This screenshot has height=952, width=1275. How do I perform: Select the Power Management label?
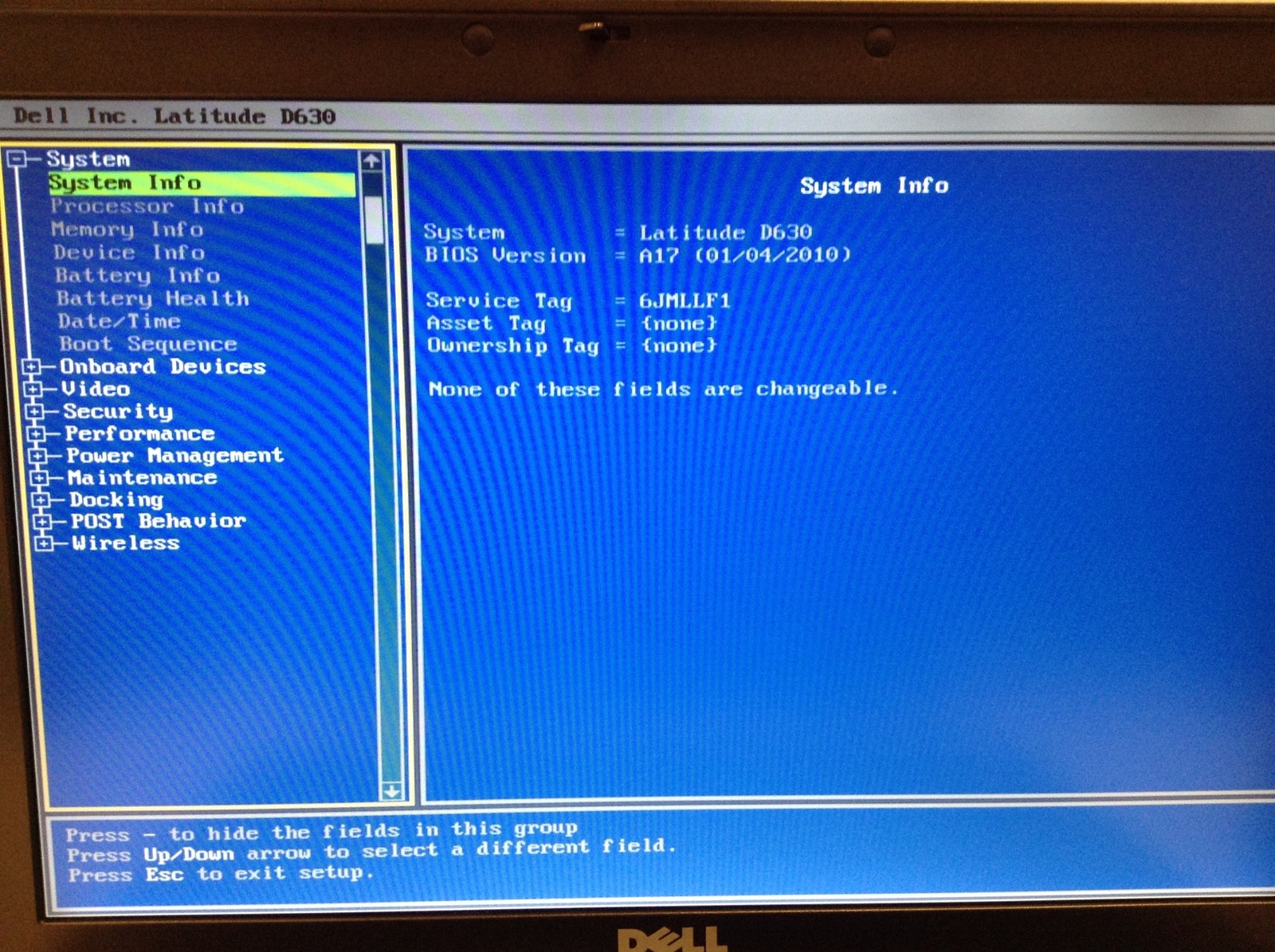click(x=175, y=456)
